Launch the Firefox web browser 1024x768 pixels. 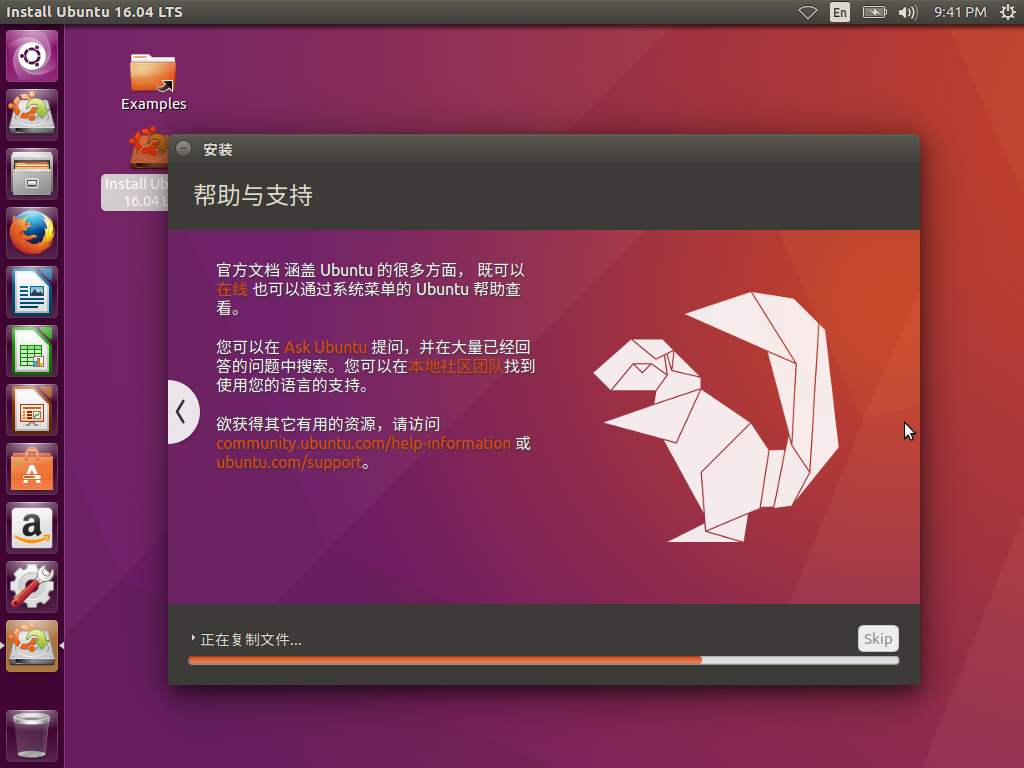point(32,232)
